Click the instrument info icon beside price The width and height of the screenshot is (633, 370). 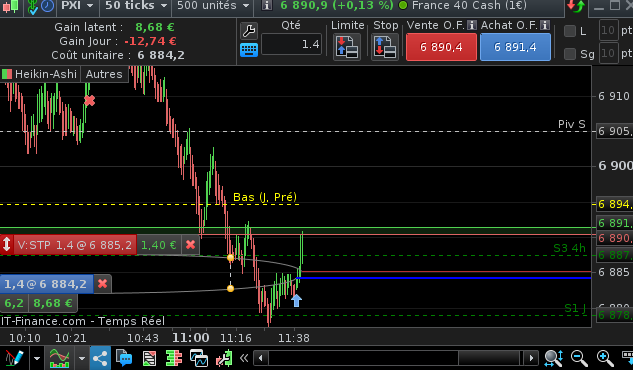266,6
